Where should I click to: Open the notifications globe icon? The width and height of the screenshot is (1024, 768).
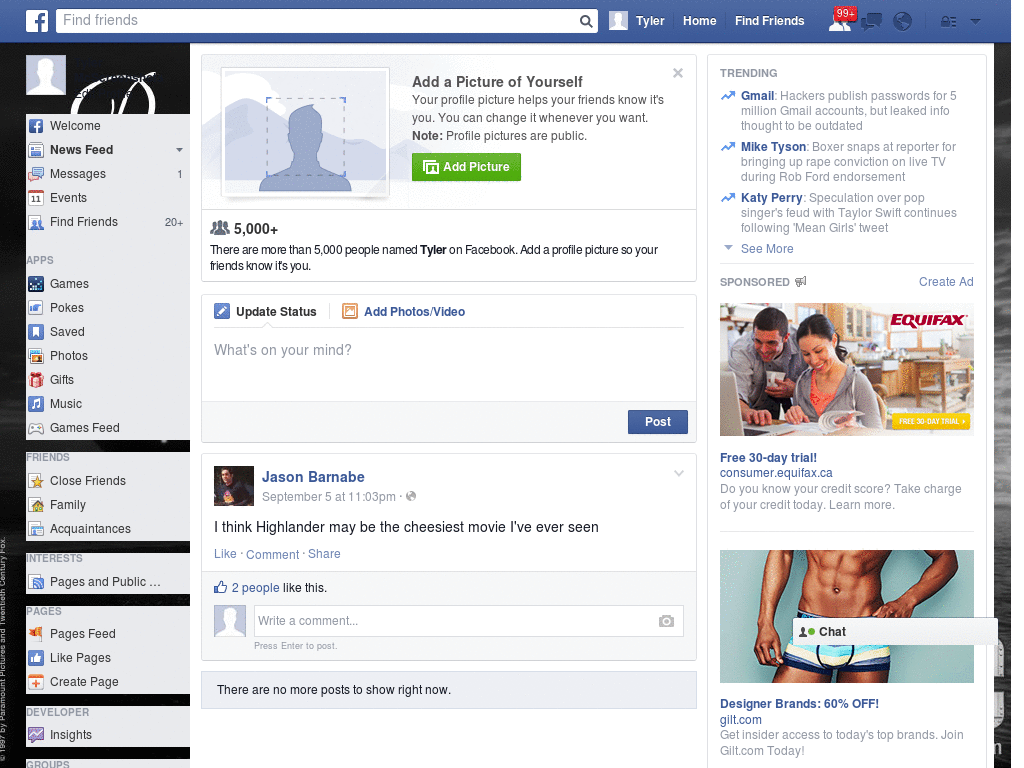tap(903, 22)
